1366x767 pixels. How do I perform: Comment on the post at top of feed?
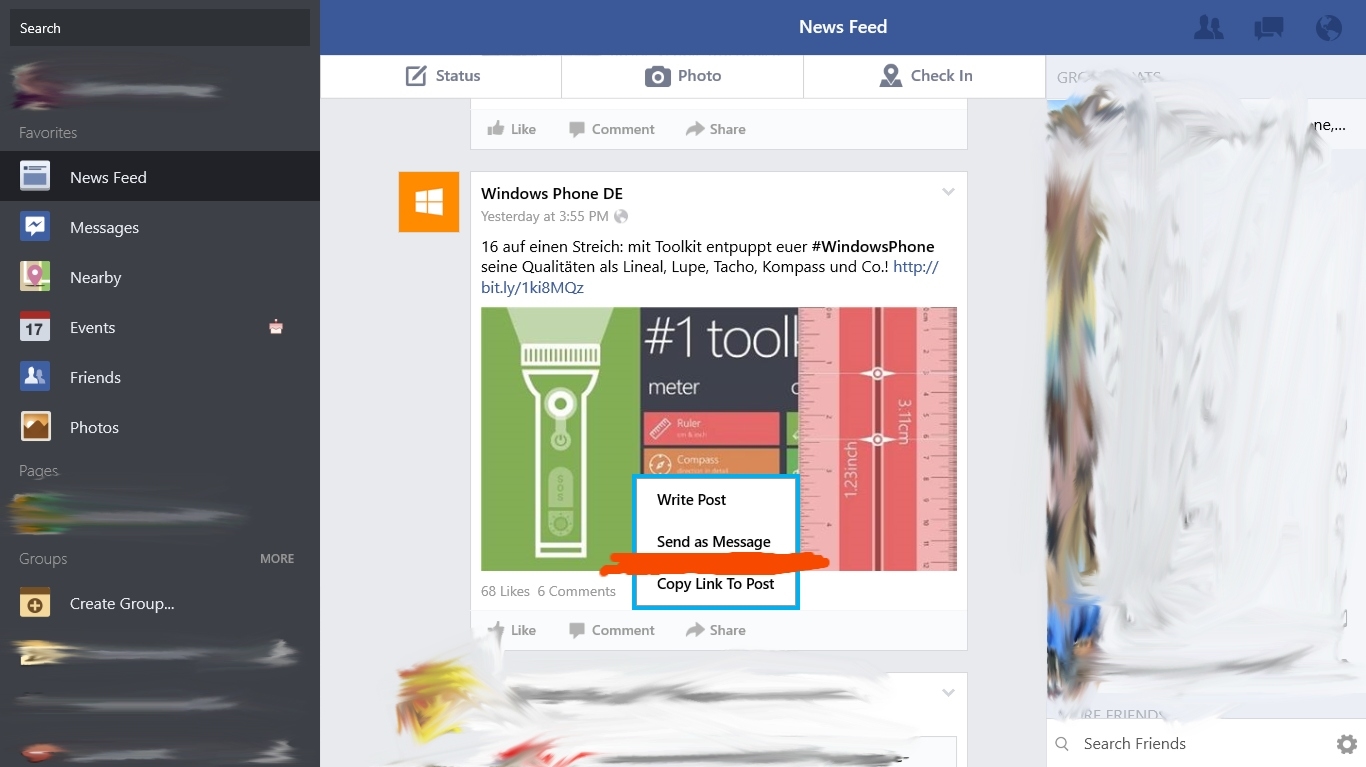click(x=612, y=129)
